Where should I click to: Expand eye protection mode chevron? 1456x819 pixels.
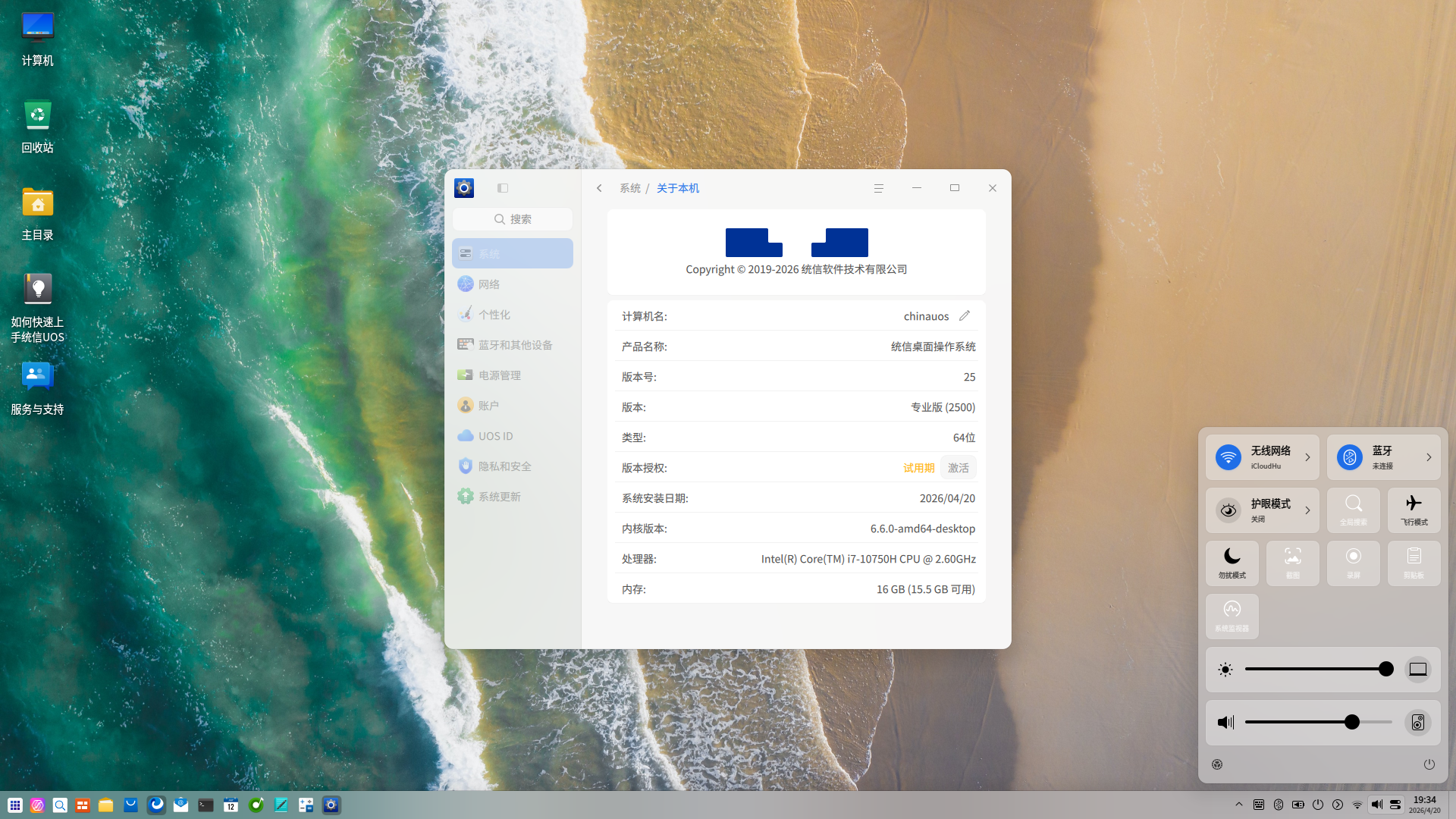point(1307,510)
